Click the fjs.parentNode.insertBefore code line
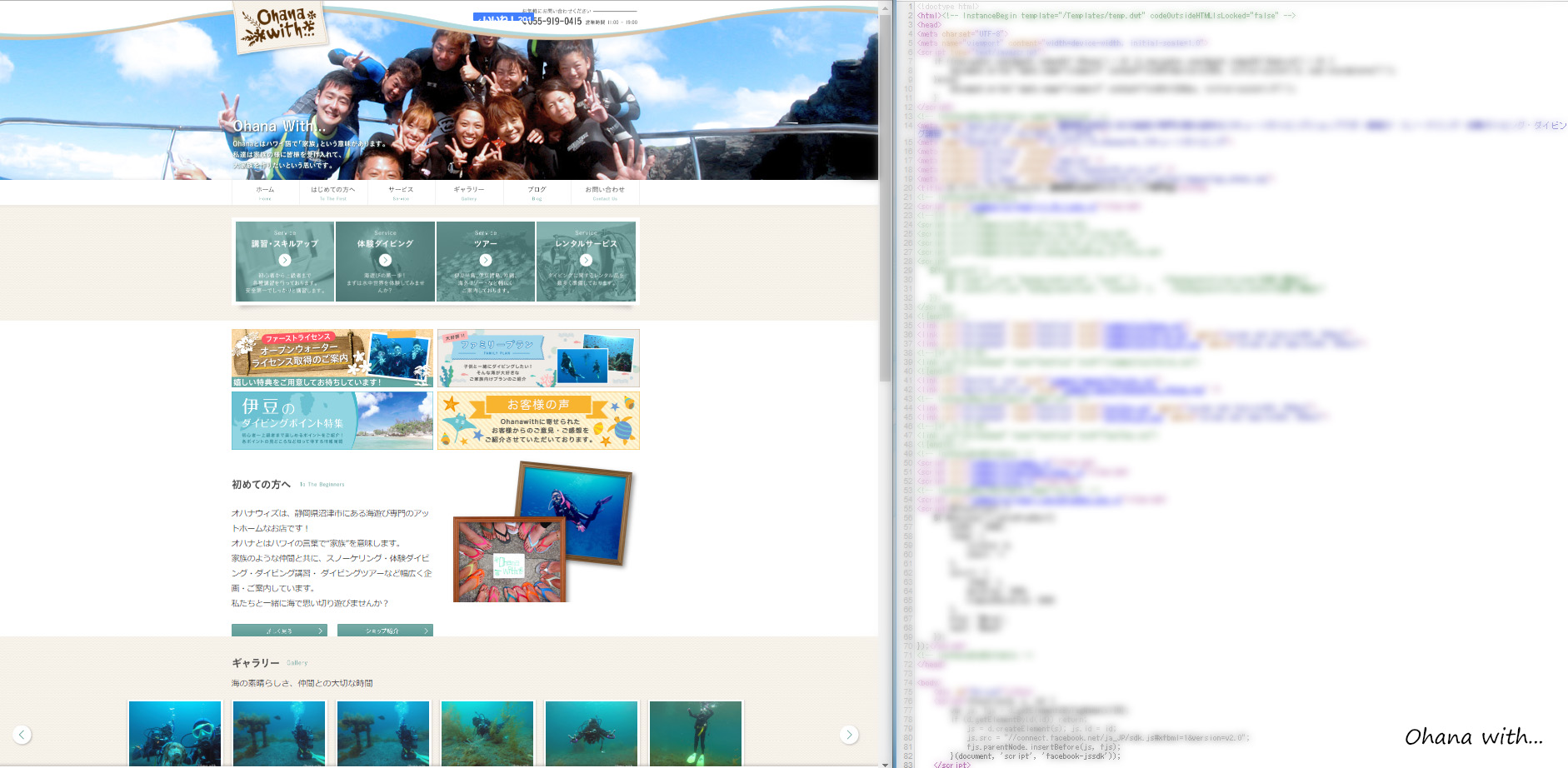Image resolution: width=1568 pixels, height=768 pixels. [1043, 747]
